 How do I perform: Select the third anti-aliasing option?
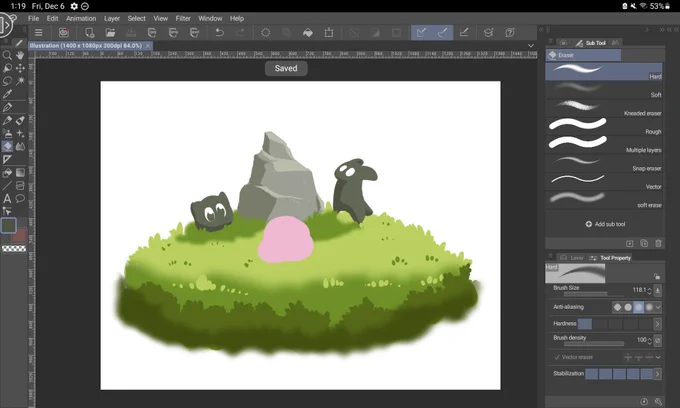(638, 307)
